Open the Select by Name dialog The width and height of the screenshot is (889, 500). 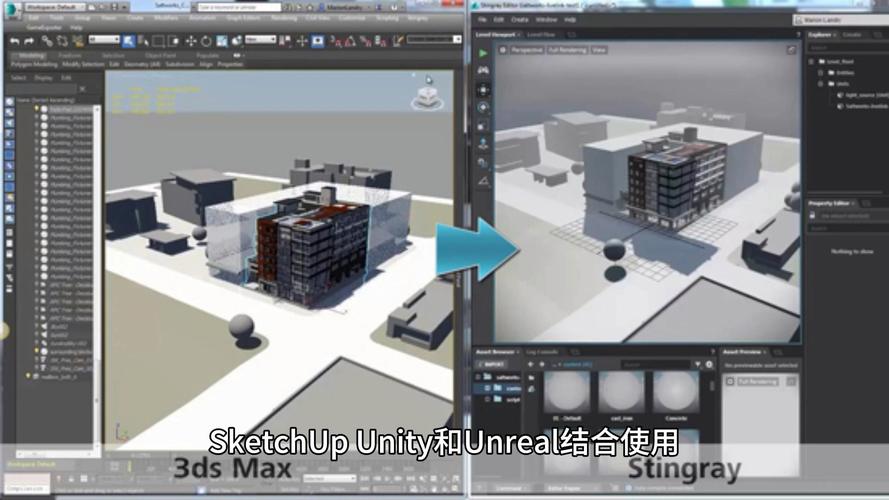pyautogui.click(x=143, y=41)
